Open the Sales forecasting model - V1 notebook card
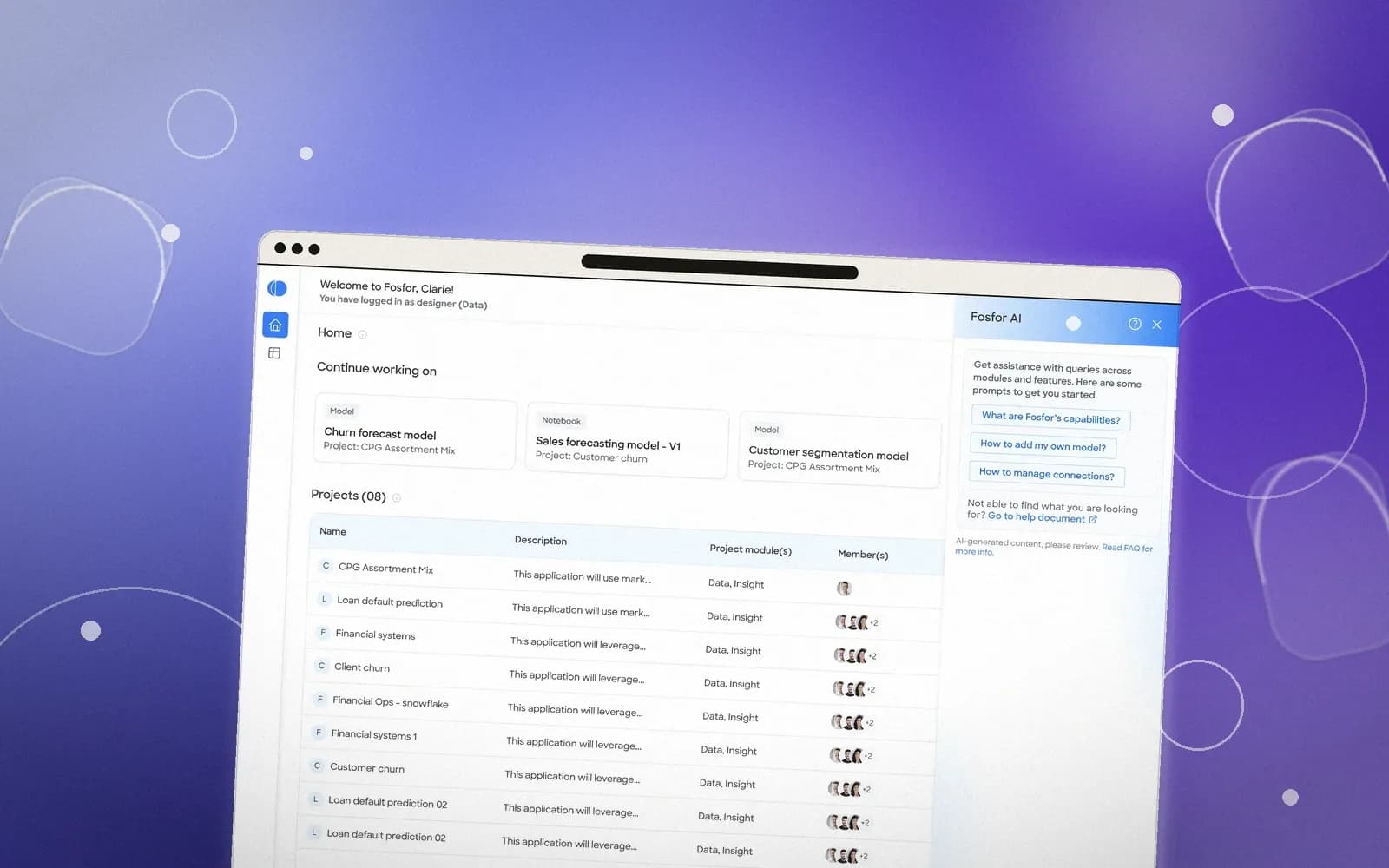The width and height of the screenshot is (1389, 868). [627, 442]
